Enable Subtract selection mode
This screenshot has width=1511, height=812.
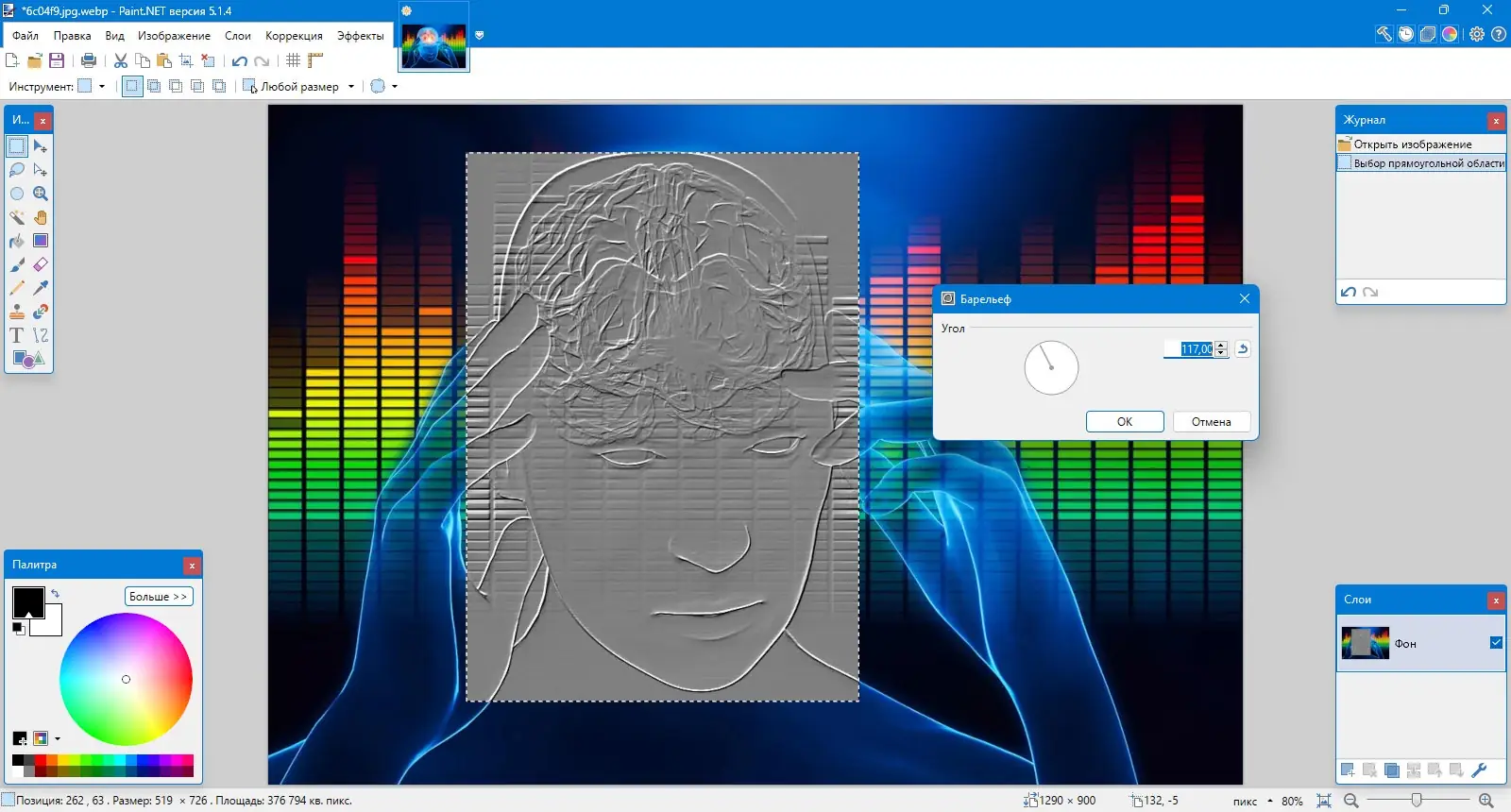(x=176, y=86)
